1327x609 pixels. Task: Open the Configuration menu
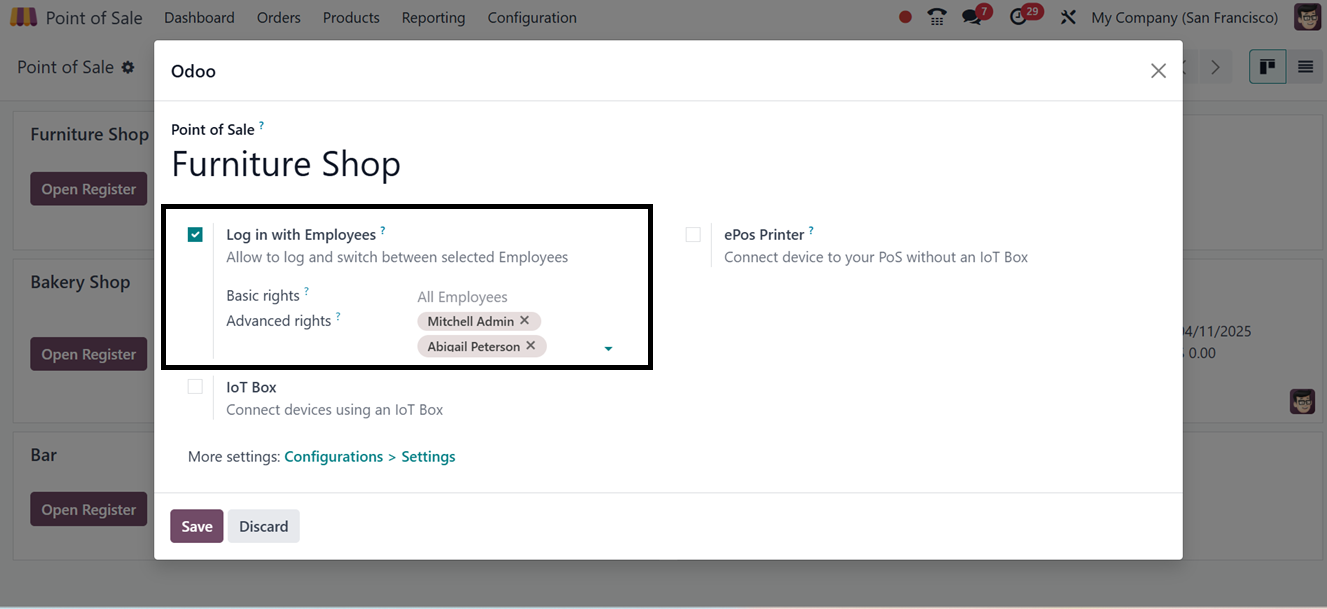click(x=532, y=18)
